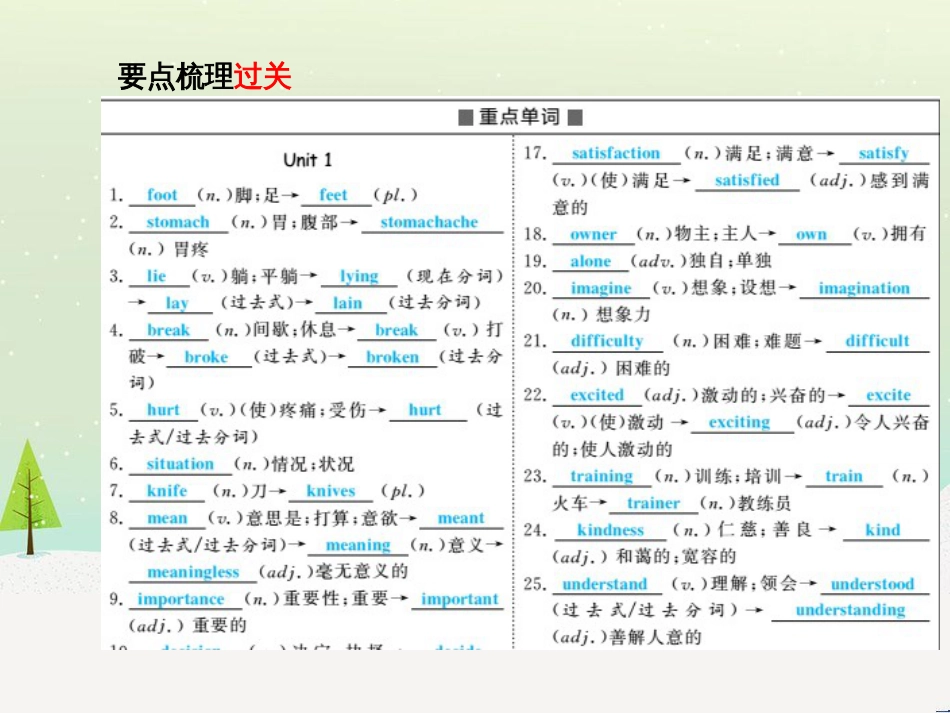Click the adjective "important"
Viewport: 950px width, 713px height.
(x=460, y=599)
